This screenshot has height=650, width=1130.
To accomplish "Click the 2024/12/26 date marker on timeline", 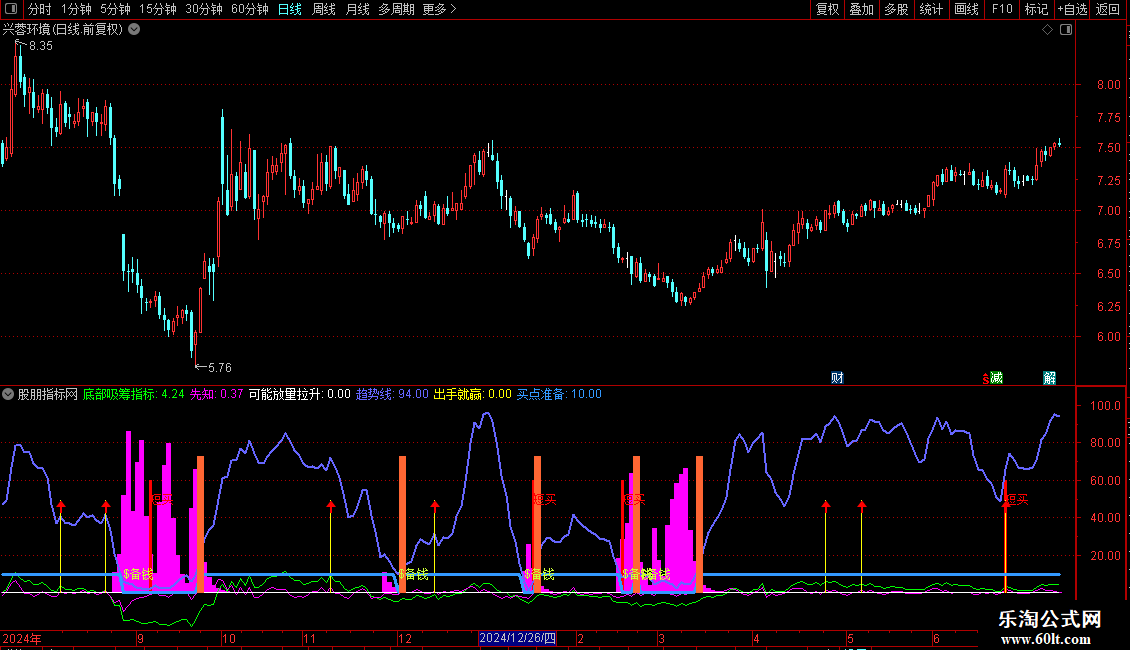I will pyautogui.click(x=518, y=638).
